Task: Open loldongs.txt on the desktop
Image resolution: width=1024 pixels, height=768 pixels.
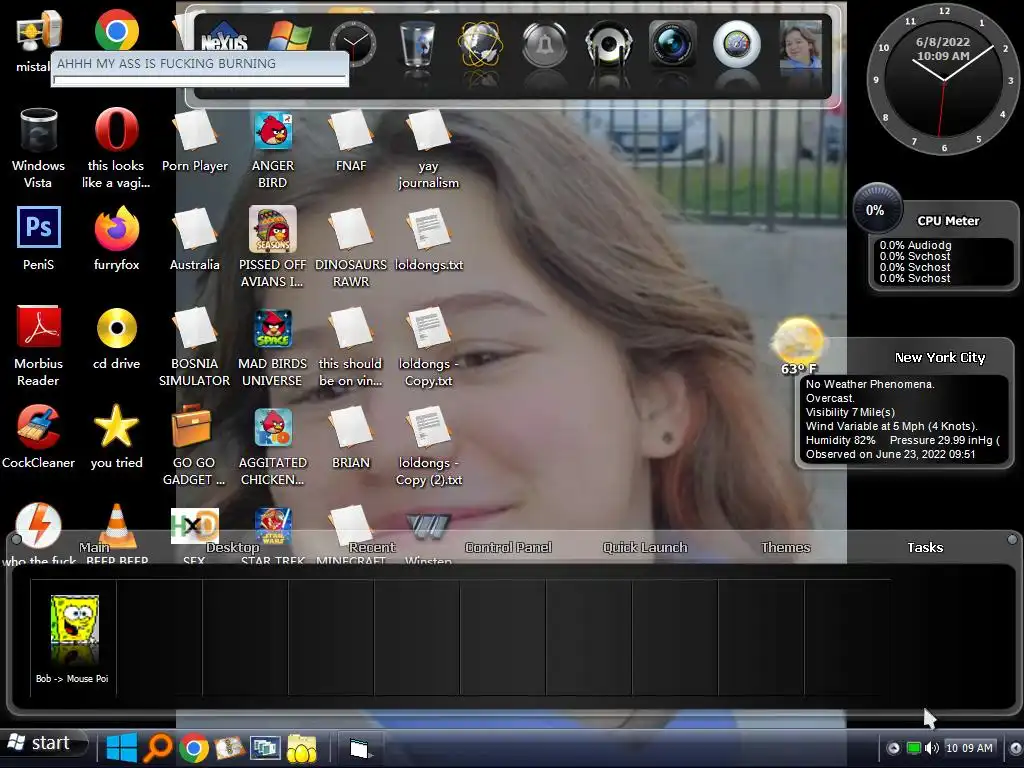Action: coord(428,229)
